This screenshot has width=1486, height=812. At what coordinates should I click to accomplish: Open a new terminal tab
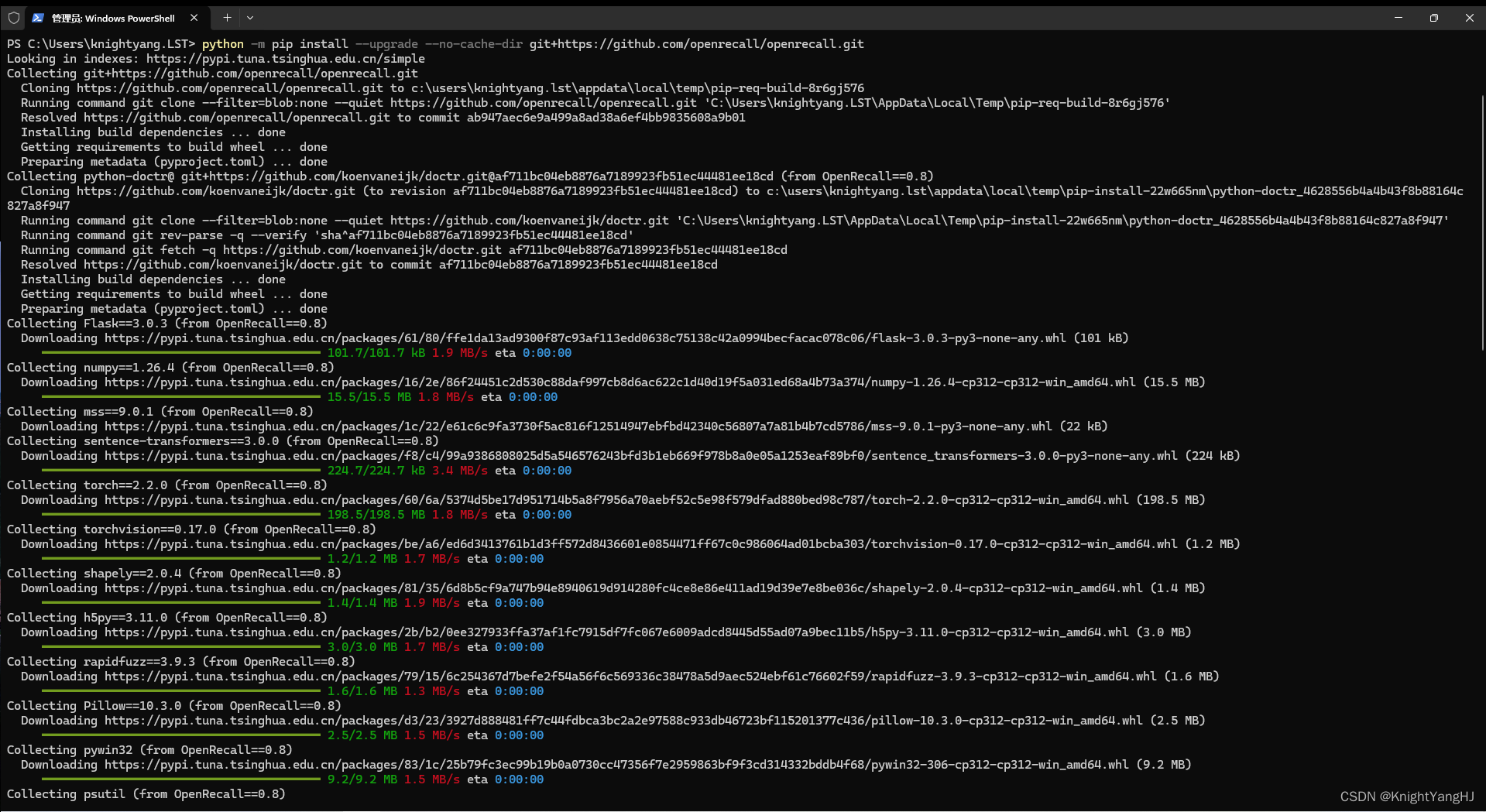(x=227, y=18)
